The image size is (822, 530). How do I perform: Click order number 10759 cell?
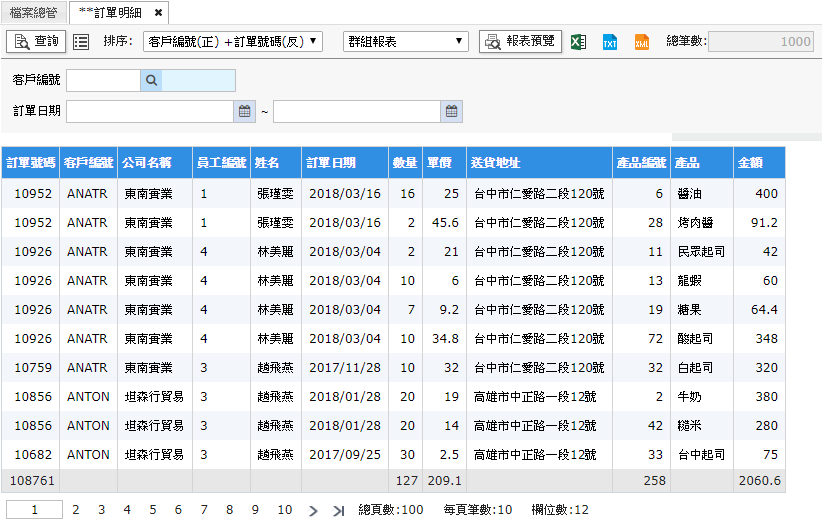(x=33, y=368)
